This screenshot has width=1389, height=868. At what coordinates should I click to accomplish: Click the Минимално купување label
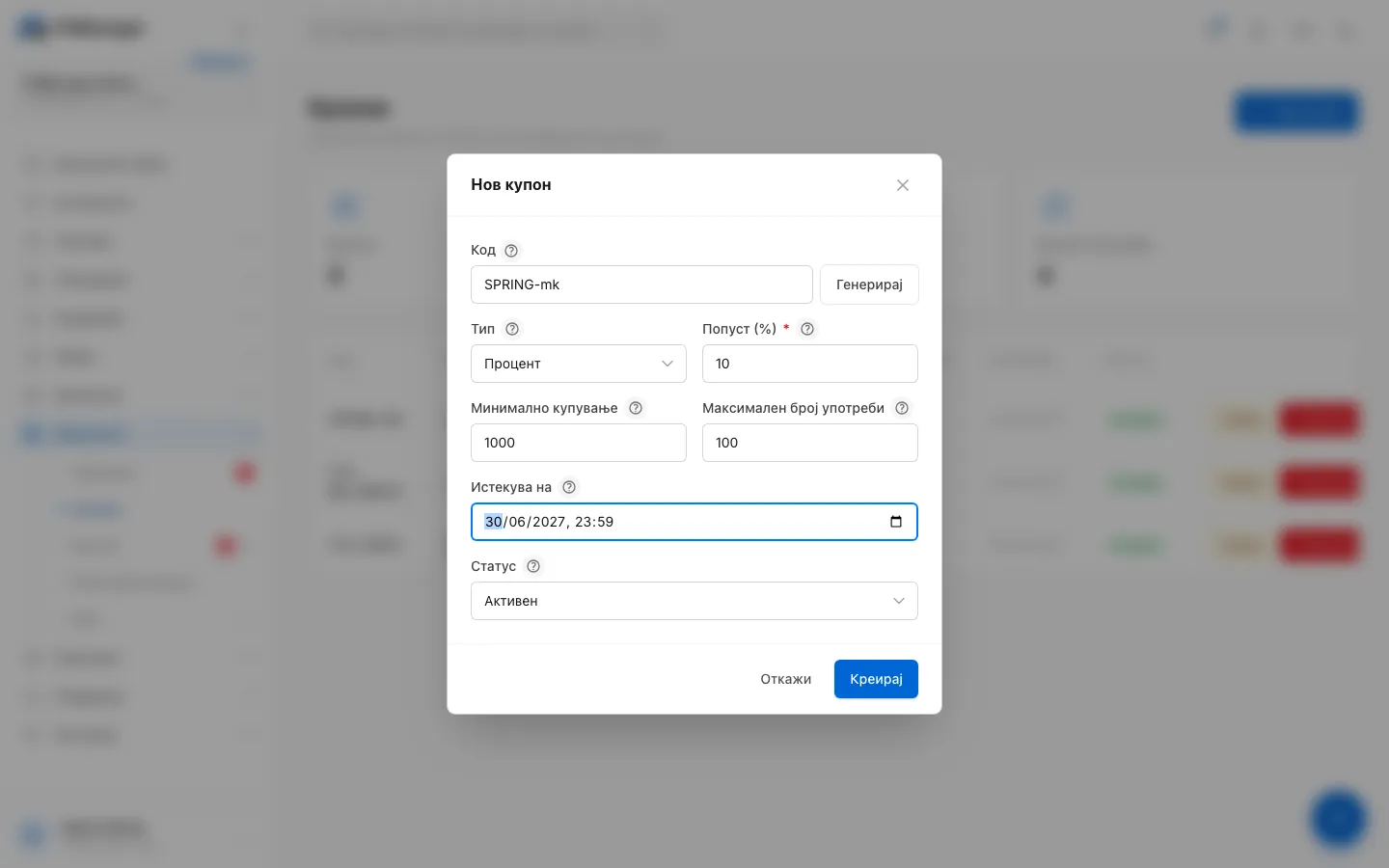544,409
